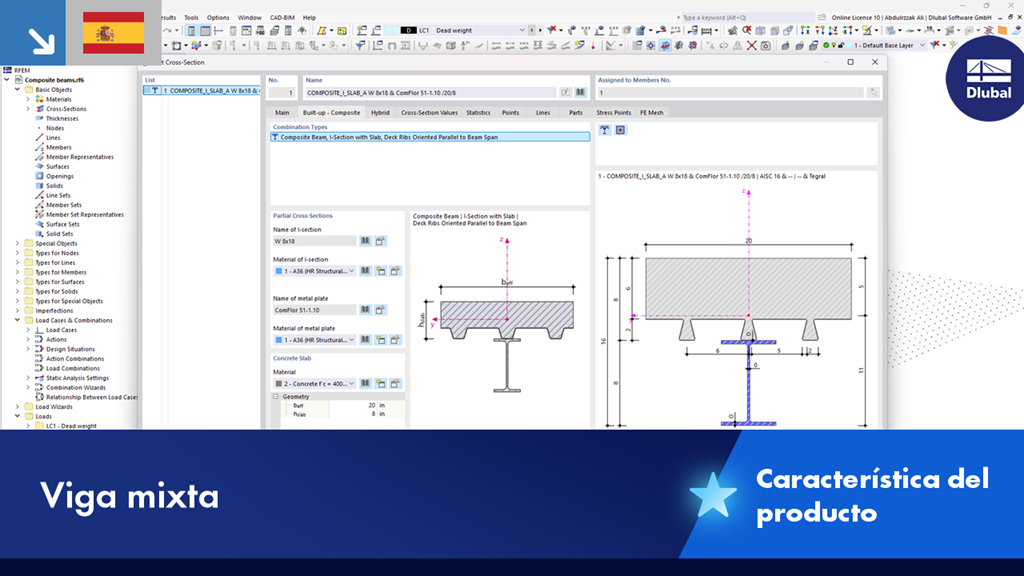This screenshot has height=576, width=1024.
Task: Expand the Materials tree node
Action: tap(28, 99)
